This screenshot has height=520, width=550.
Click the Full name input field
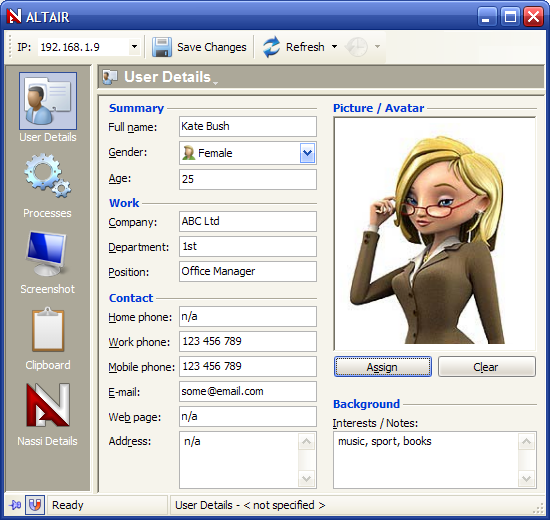pos(248,126)
